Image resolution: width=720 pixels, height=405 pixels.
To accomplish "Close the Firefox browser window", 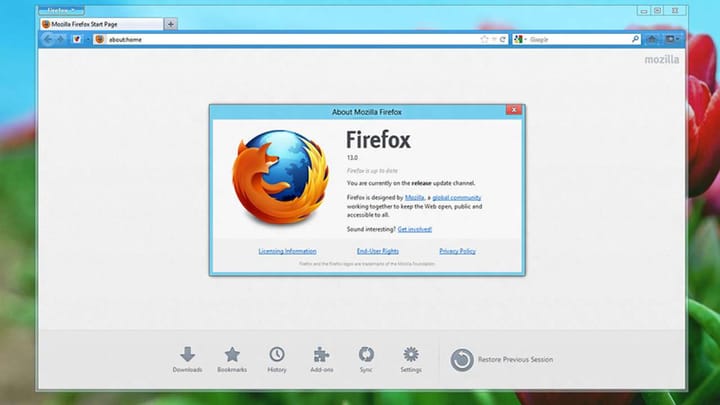I will 675,11.
